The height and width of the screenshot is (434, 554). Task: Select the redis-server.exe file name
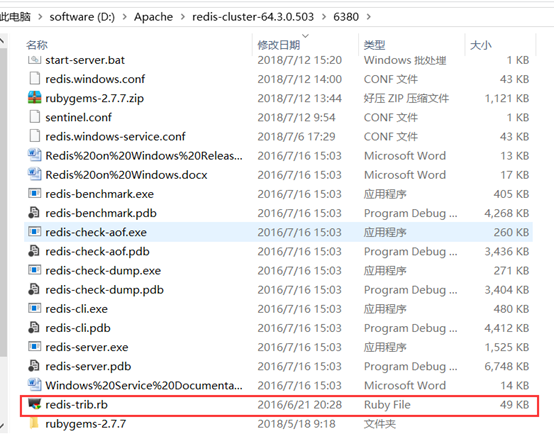click(x=87, y=347)
